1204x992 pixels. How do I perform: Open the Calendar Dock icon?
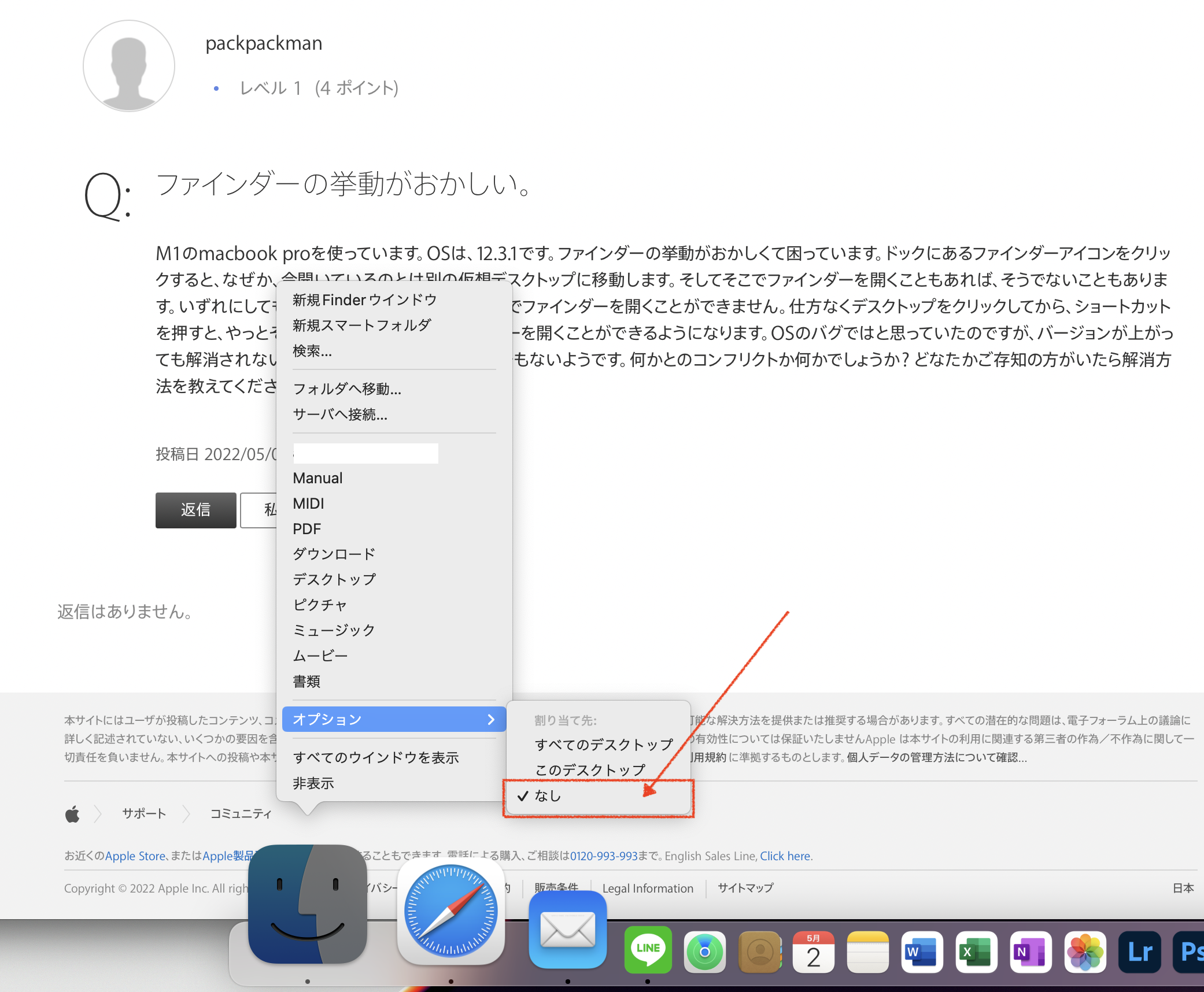tap(812, 952)
